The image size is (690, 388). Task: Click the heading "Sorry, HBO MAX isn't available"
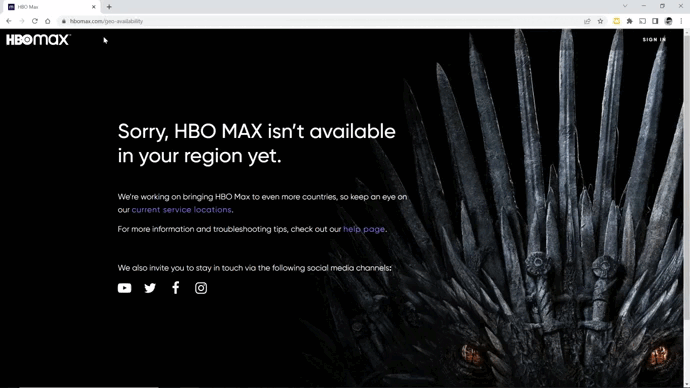click(257, 132)
